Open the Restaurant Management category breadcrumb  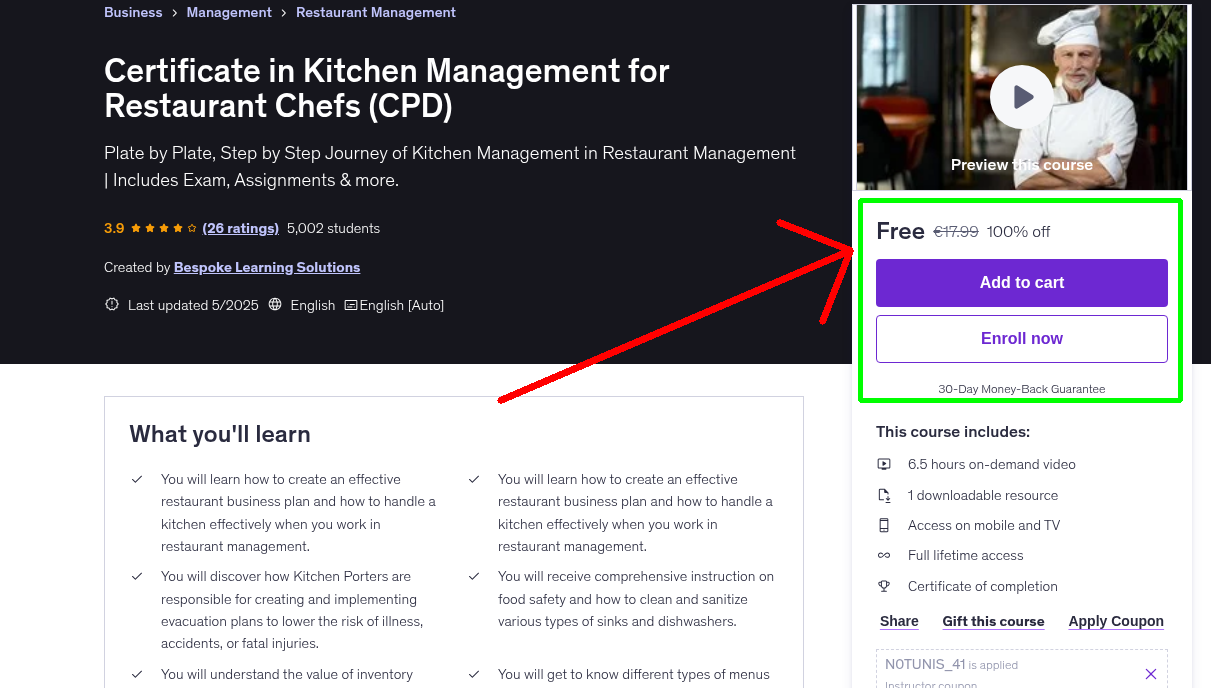coord(375,12)
